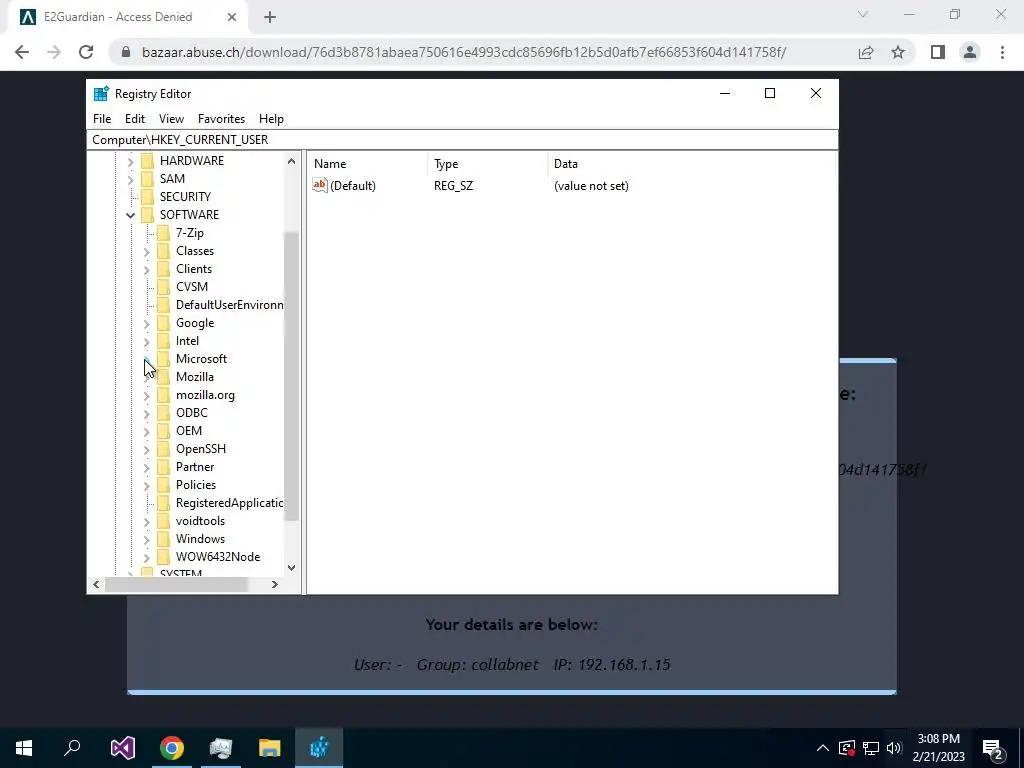This screenshot has width=1024, height=768.
Task: Select the 7-Zip folder icon
Action: (x=163, y=233)
